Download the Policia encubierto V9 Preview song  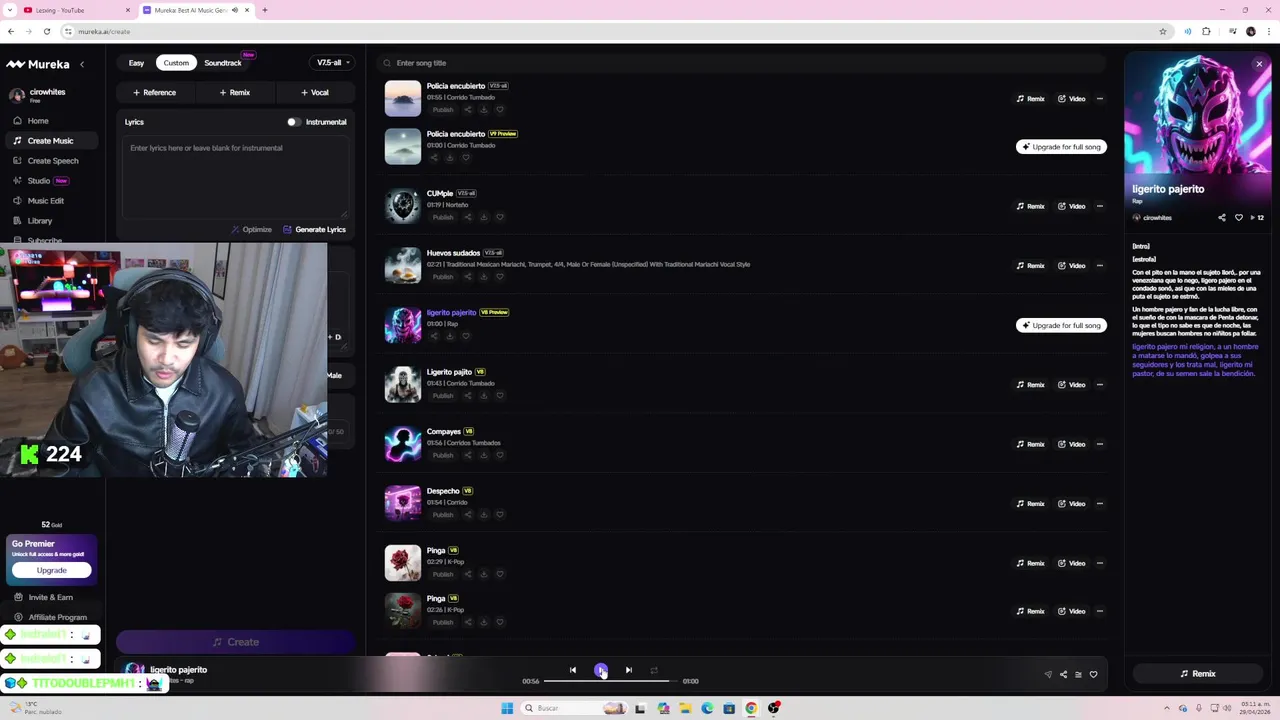pyautogui.click(x=449, y=157)
